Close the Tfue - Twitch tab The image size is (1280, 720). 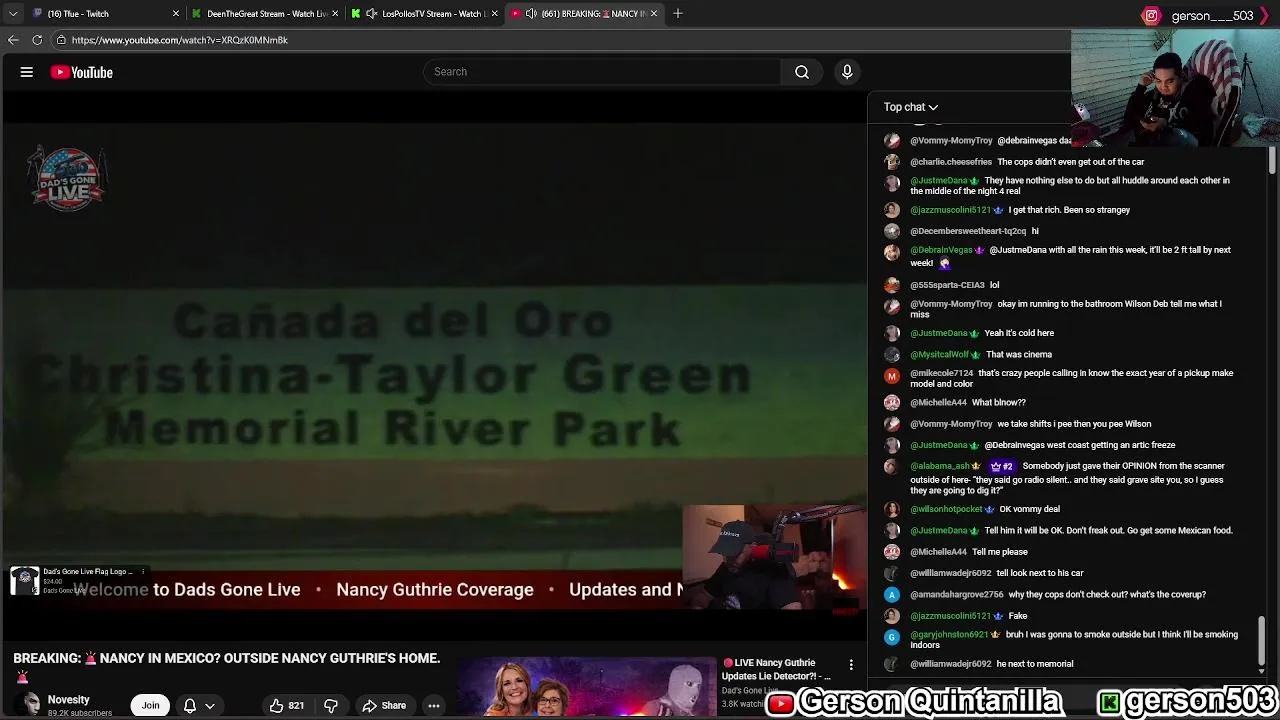176,13
